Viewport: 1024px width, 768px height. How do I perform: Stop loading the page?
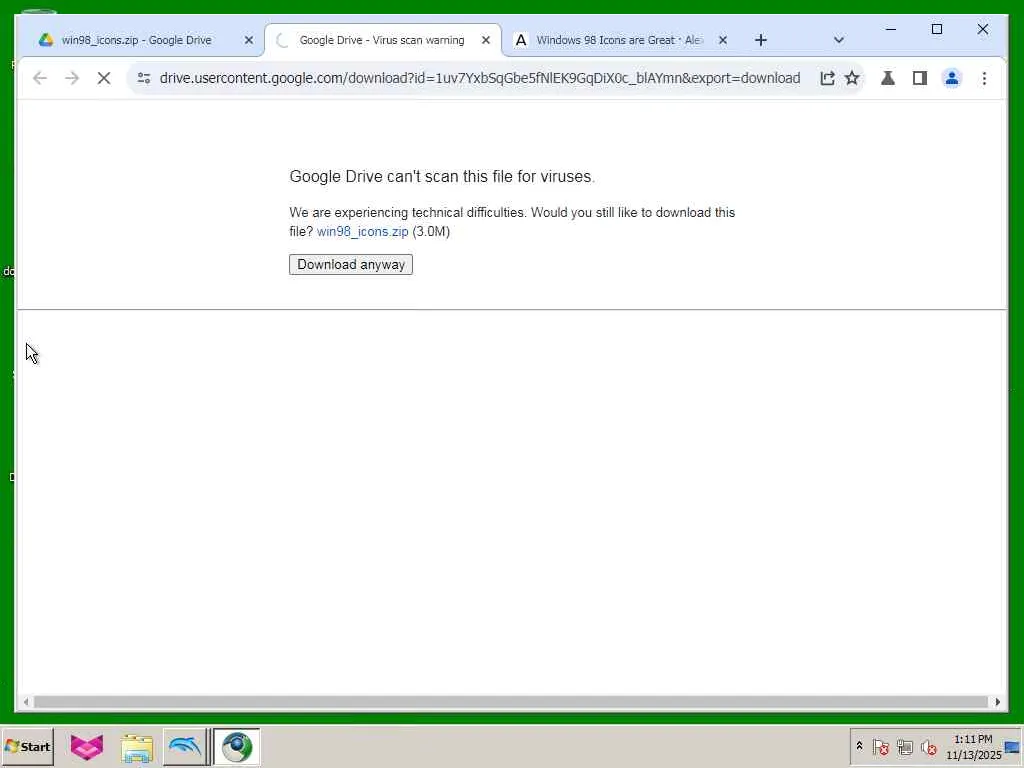click(x=104, y=78)
